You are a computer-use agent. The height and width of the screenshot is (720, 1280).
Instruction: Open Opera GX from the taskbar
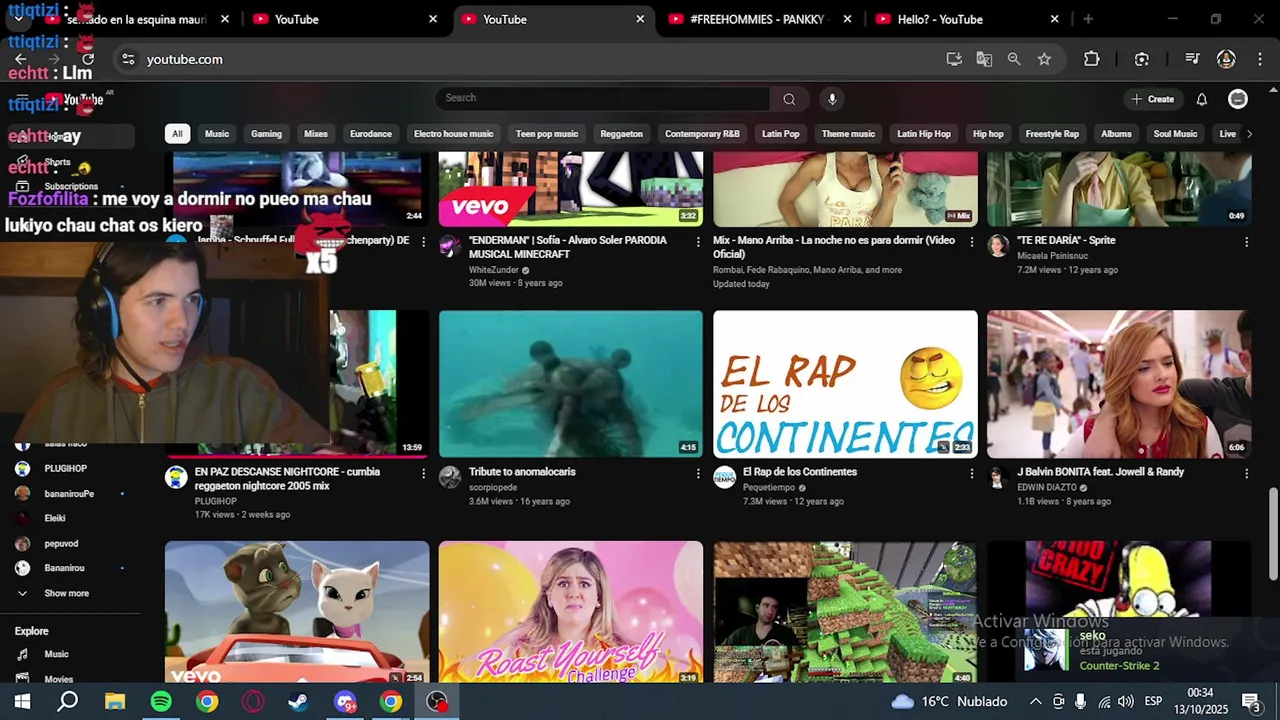253,702
